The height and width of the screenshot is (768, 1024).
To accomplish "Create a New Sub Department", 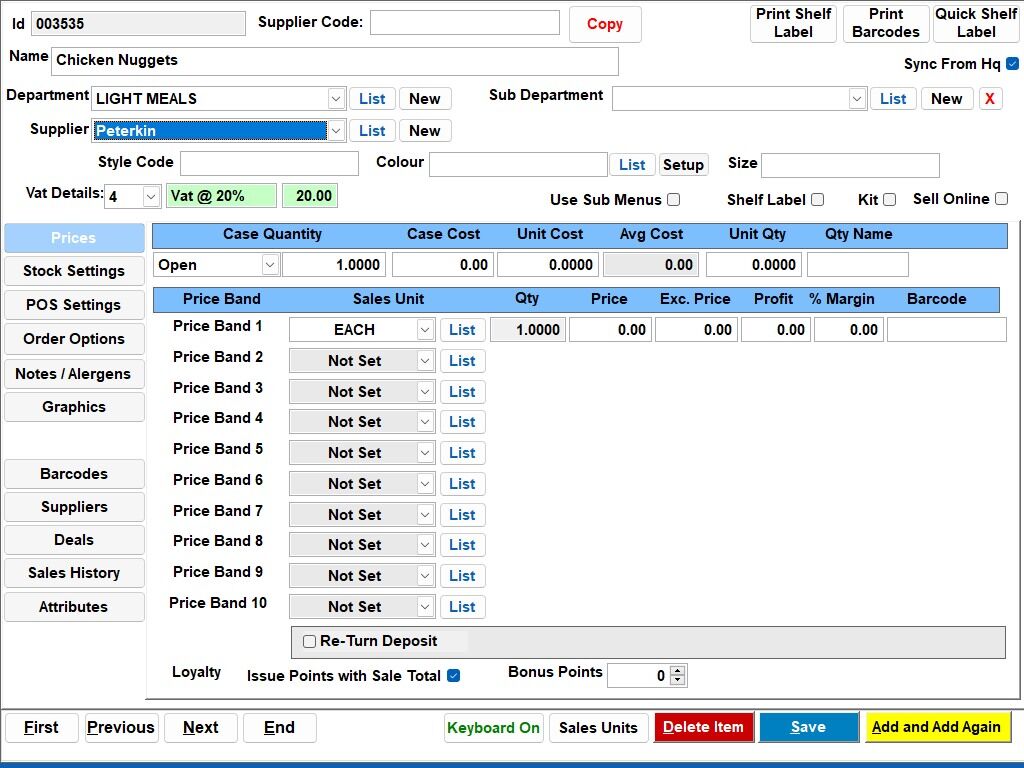I will click(946, 99).
